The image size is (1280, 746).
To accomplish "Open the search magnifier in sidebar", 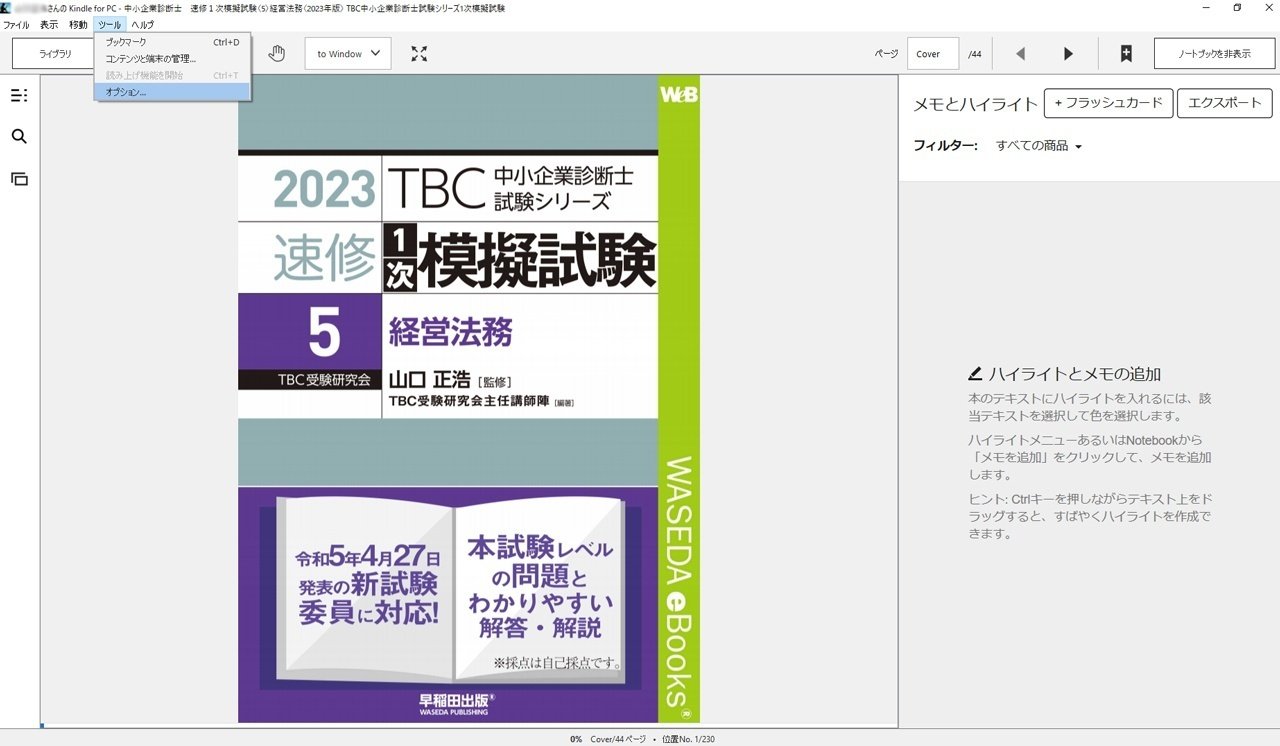I will point(19,137).
